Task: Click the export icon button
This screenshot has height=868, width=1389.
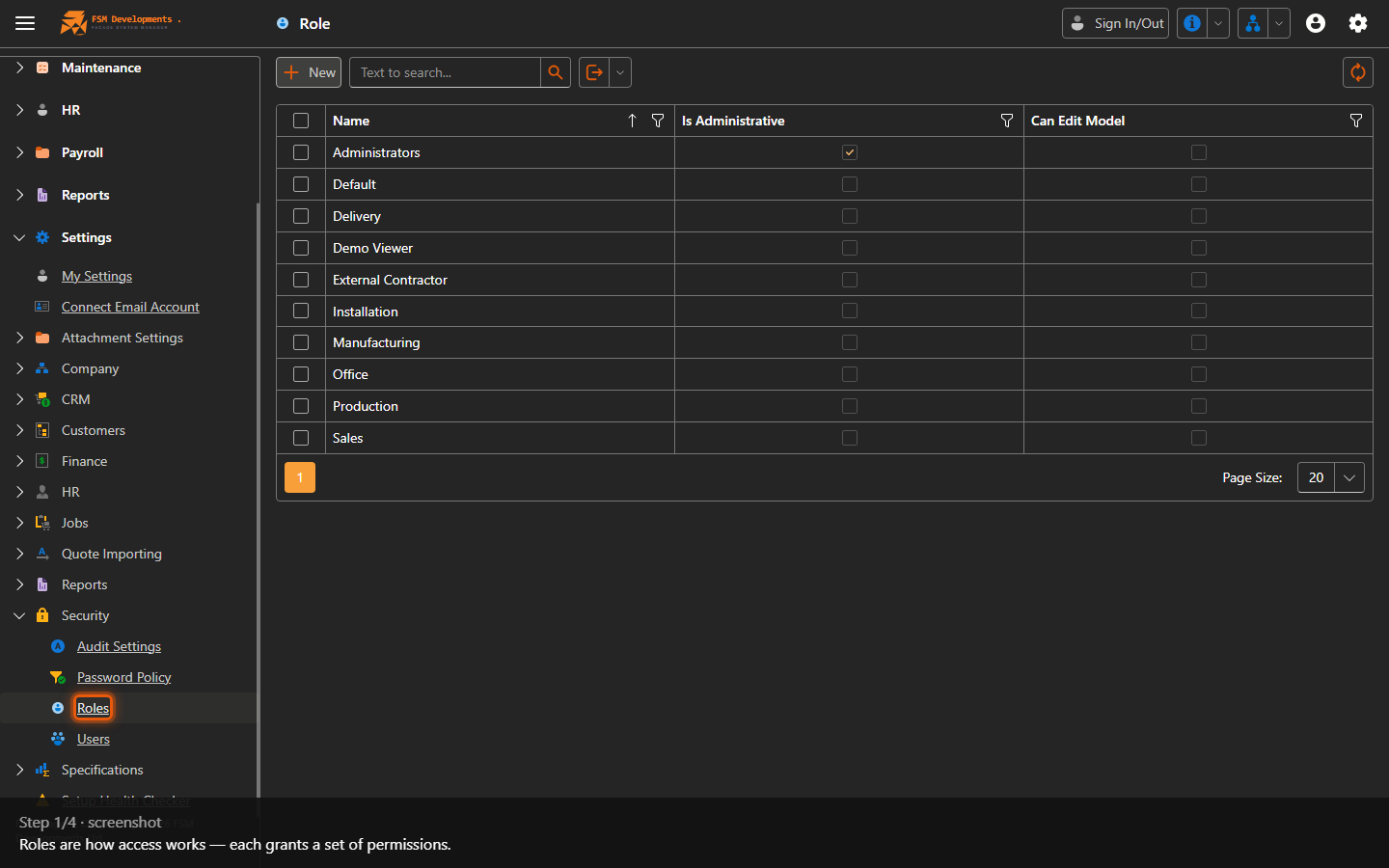Action: point(594,72)
